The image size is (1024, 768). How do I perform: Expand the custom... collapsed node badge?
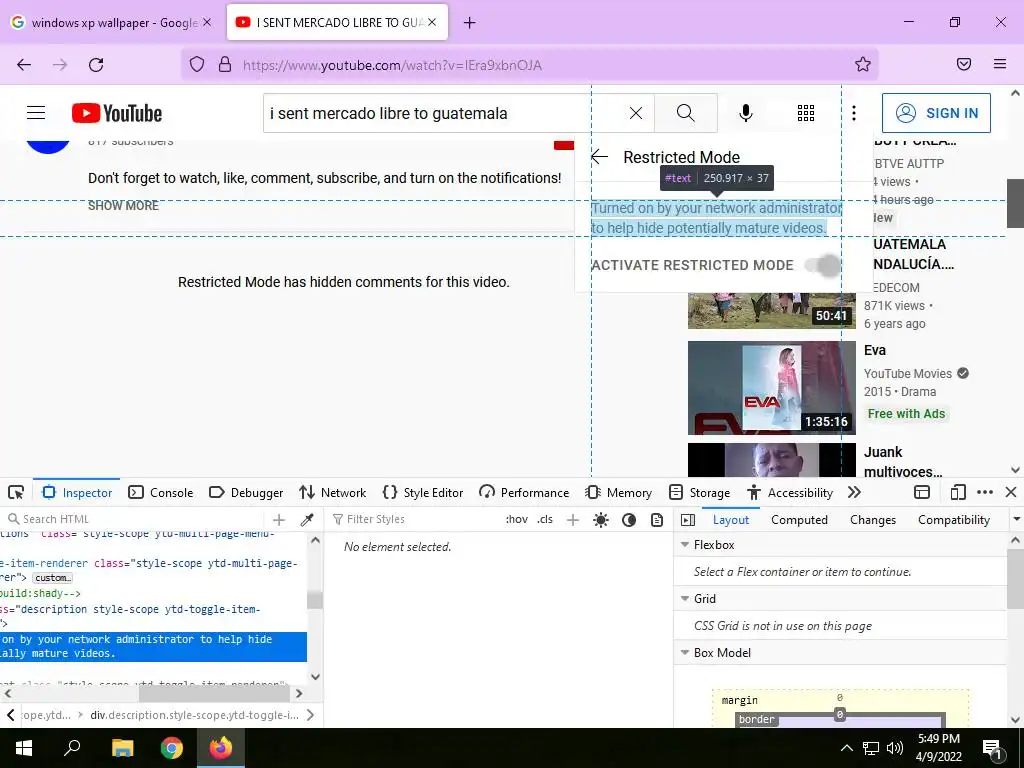tap(52, 578)
